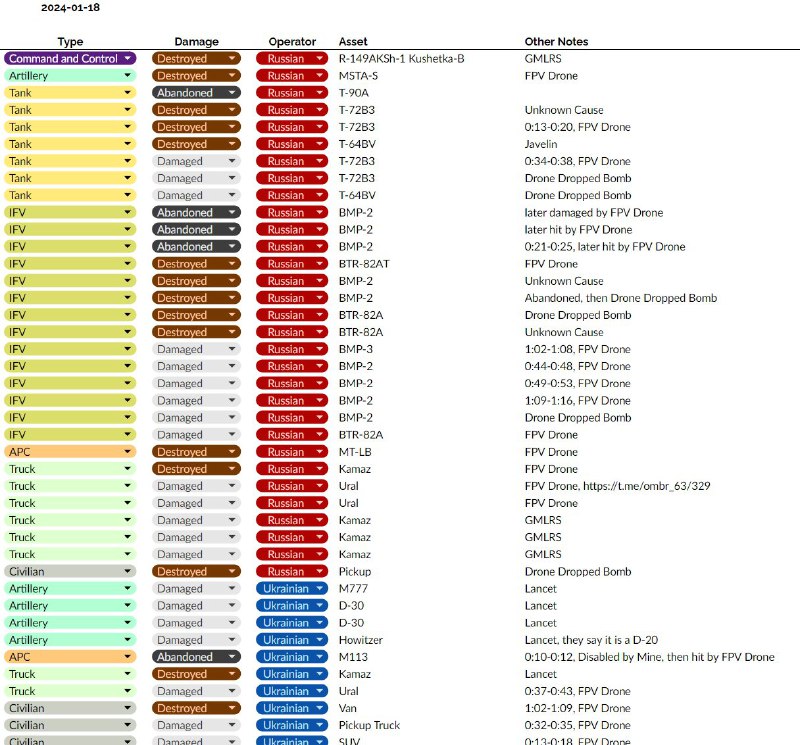This screenshot has height=745, width=800.
Task: Click the arrow on Civilian type for Pickup row
Action: pyautogui.click(x=128, y=572)
